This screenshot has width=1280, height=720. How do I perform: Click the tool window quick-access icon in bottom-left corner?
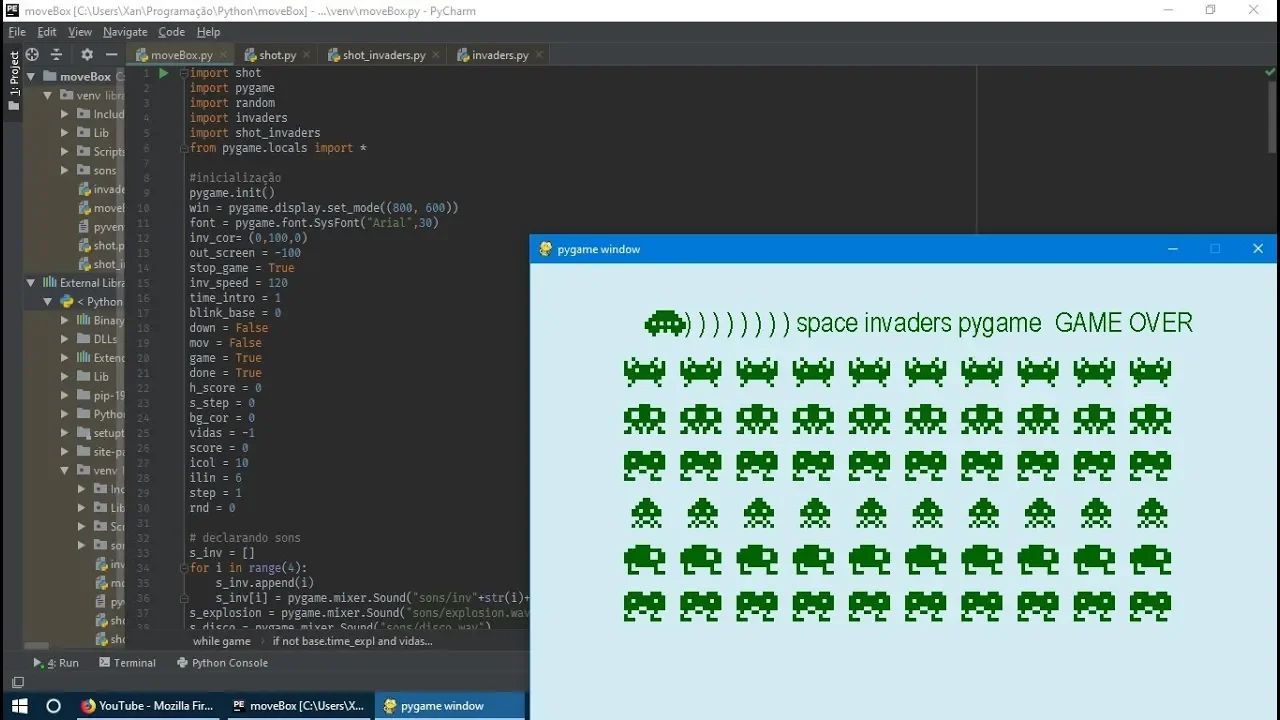[x=17, y=683]
